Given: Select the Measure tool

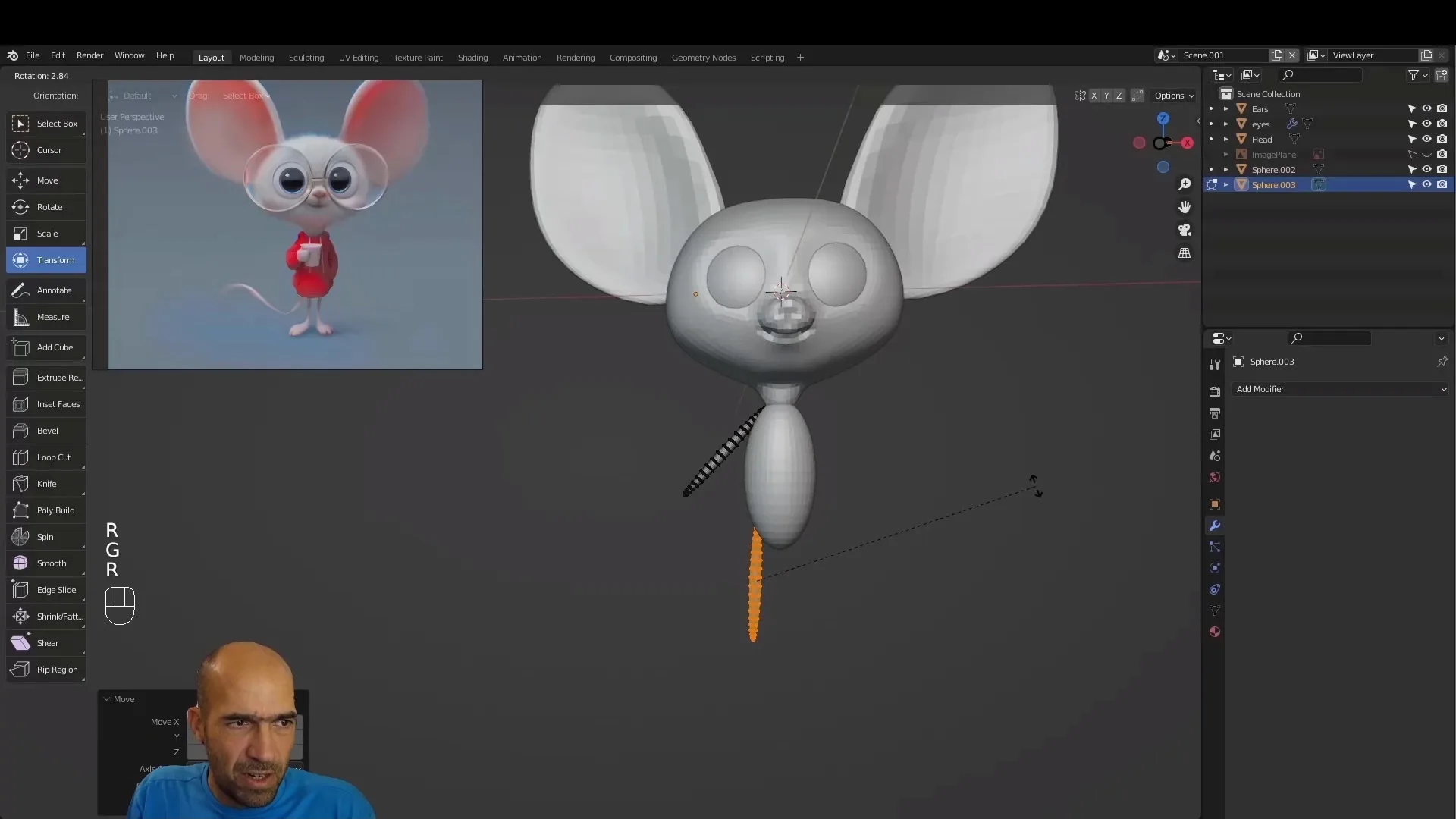Looking at the screenshot, I should (x=45, y=317).
